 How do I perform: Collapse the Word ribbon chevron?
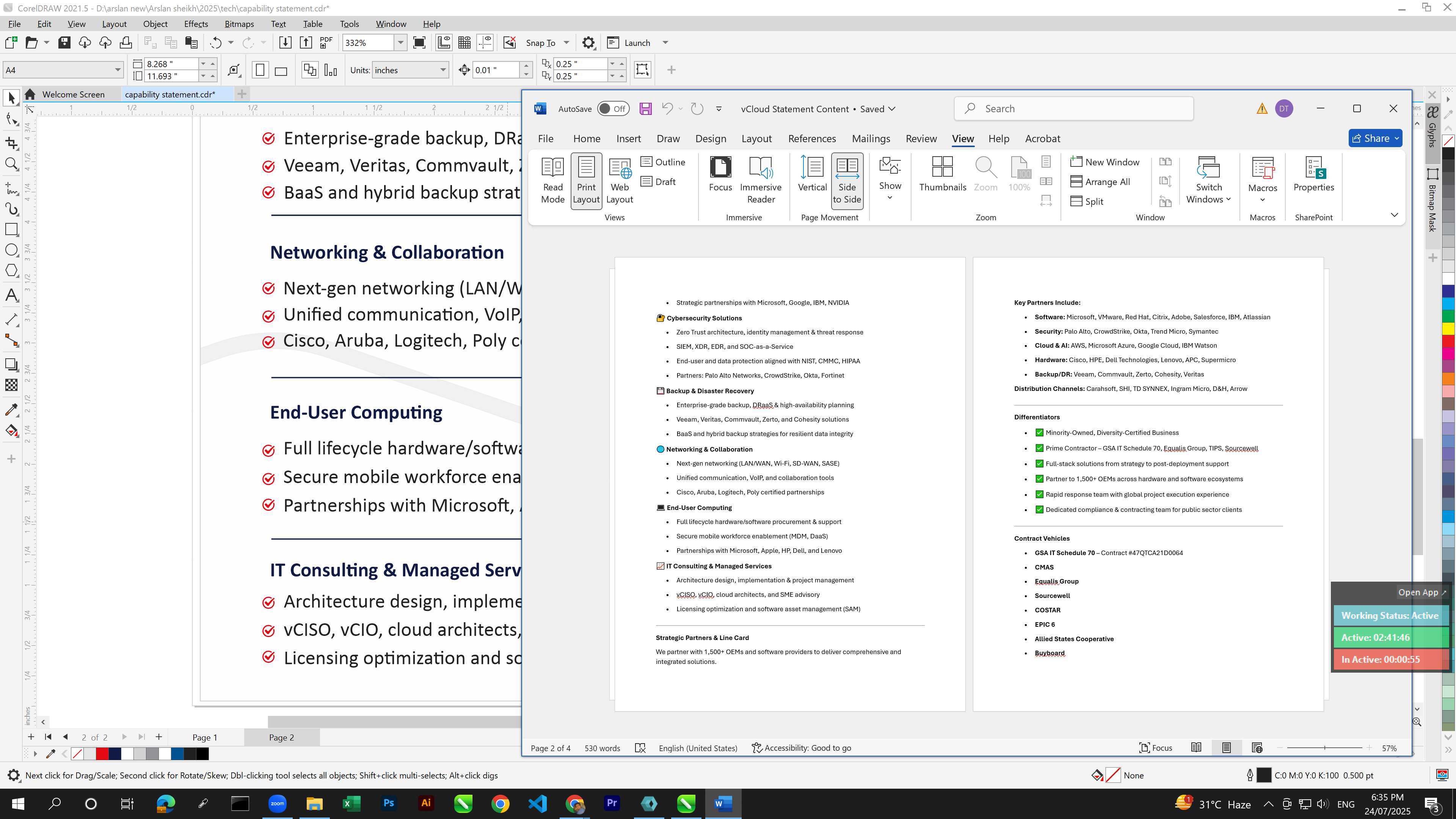[1394, 215]
